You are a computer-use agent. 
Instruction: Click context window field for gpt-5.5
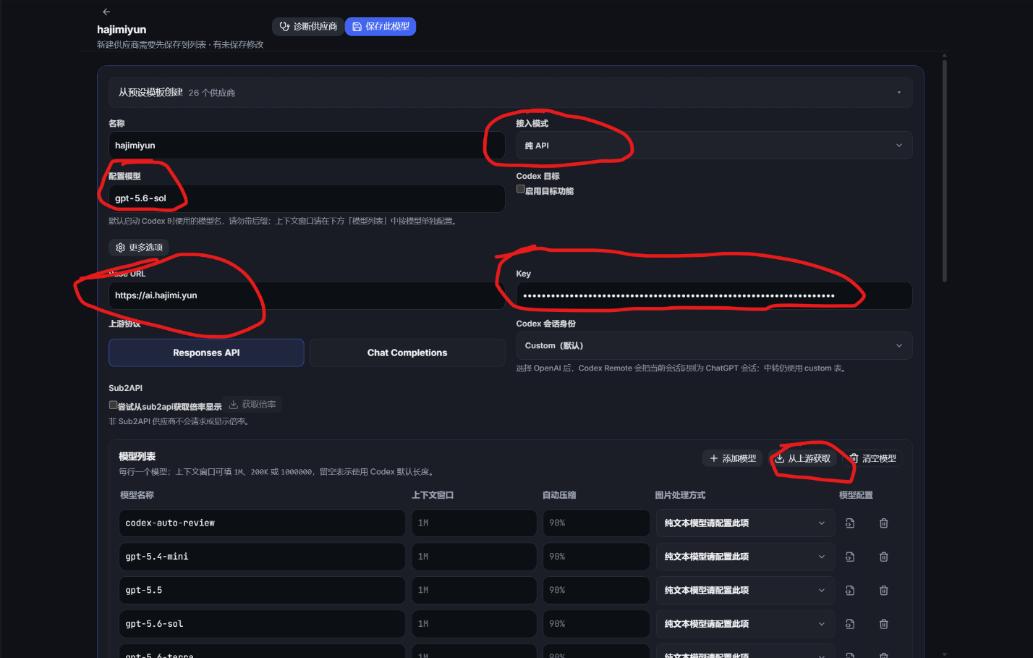coord(474,590)
